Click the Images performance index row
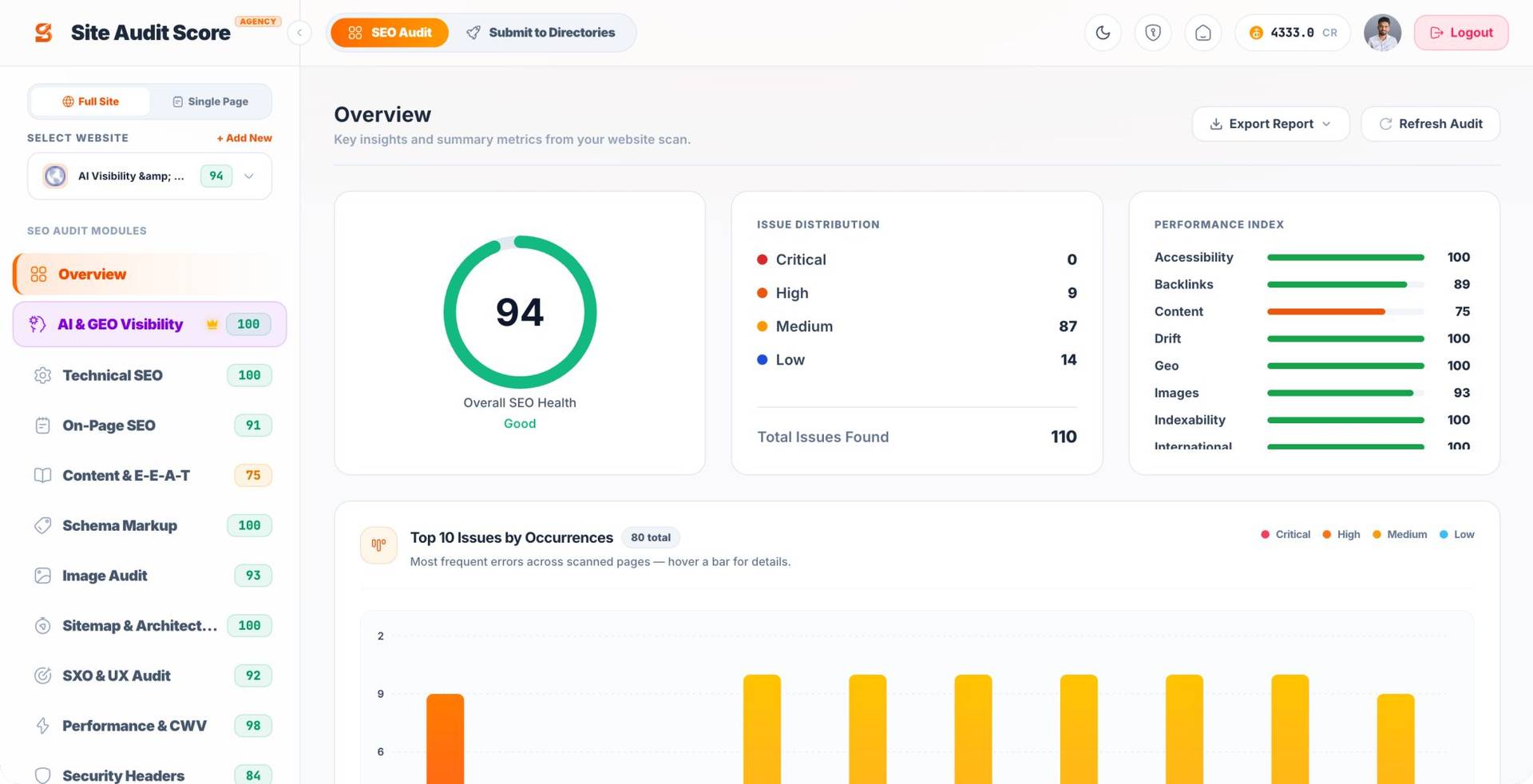The image size is (1533, 784). point(1312,393)
